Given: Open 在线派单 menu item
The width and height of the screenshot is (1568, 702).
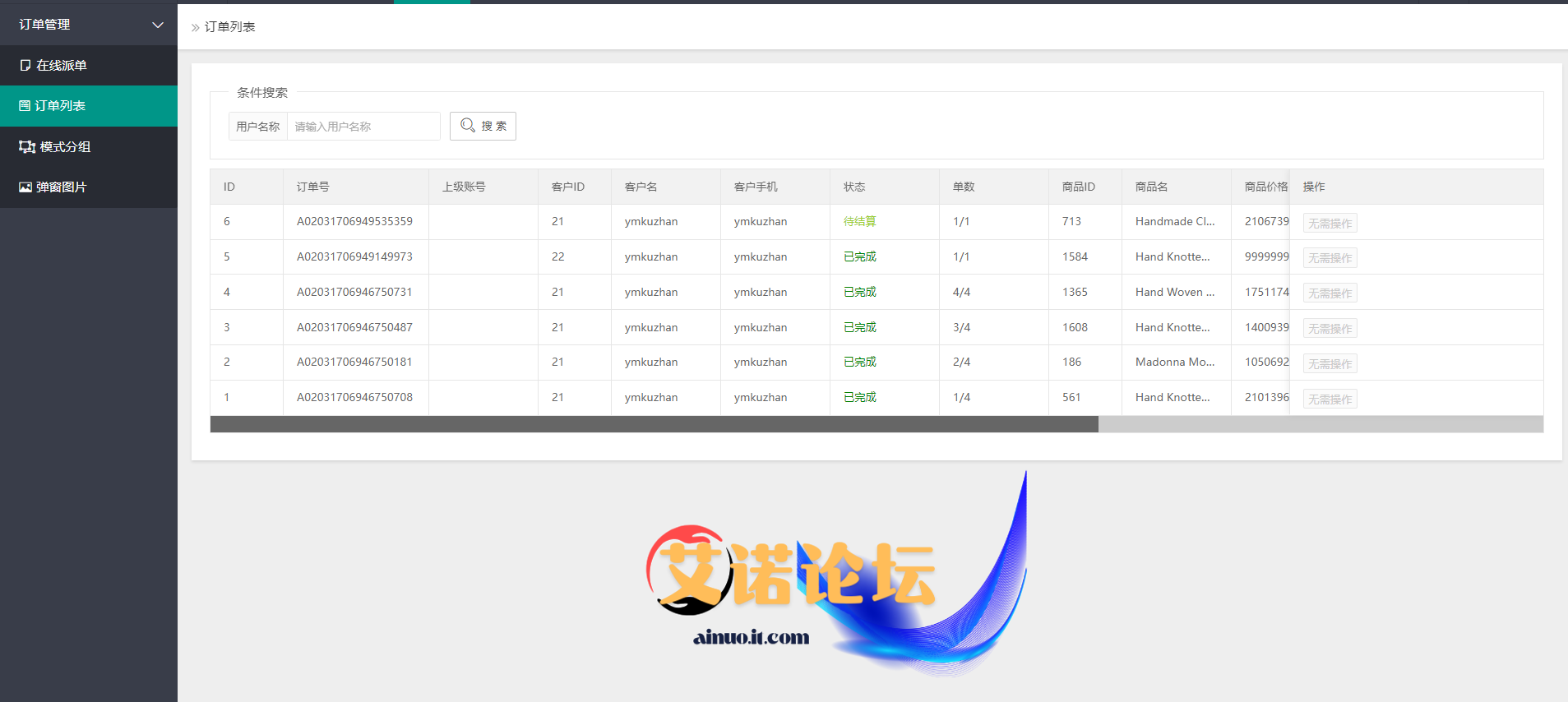Looking at the screenshot, I should click(89, 65).
